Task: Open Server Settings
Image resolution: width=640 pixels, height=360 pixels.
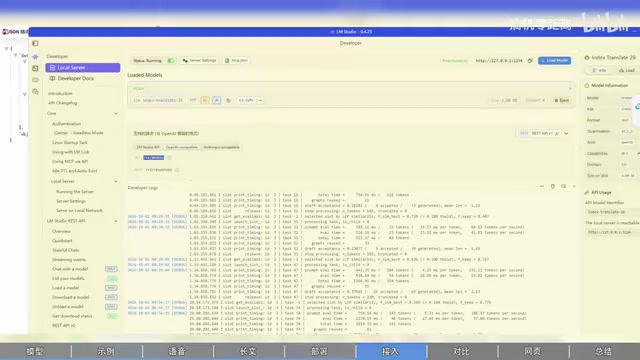Action: click(199, 60)
